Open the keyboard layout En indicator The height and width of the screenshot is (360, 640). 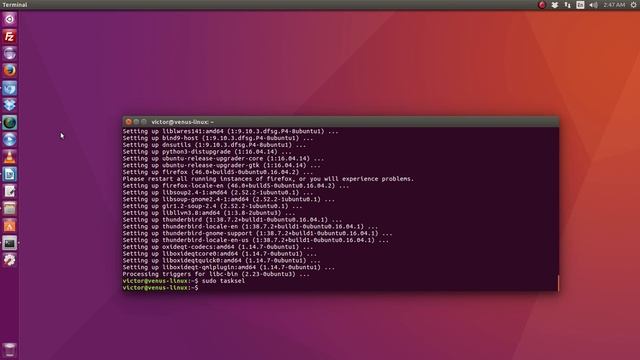(x=580, y=5)
